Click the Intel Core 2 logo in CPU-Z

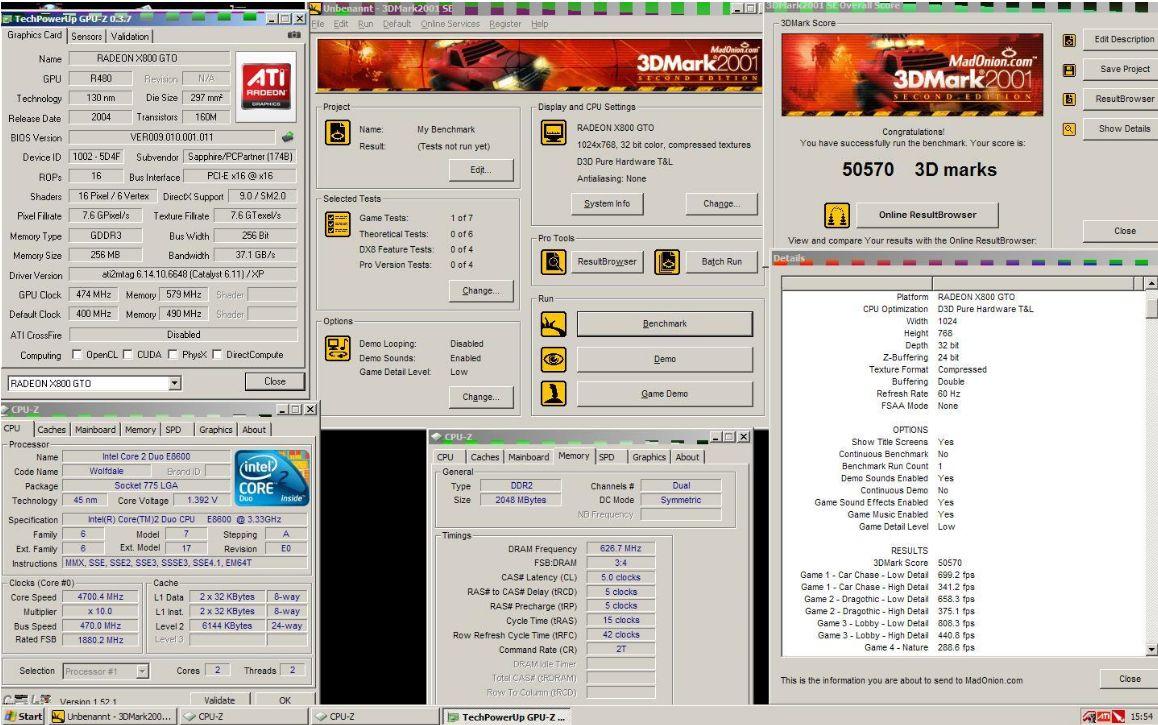[x=272, y=478]
